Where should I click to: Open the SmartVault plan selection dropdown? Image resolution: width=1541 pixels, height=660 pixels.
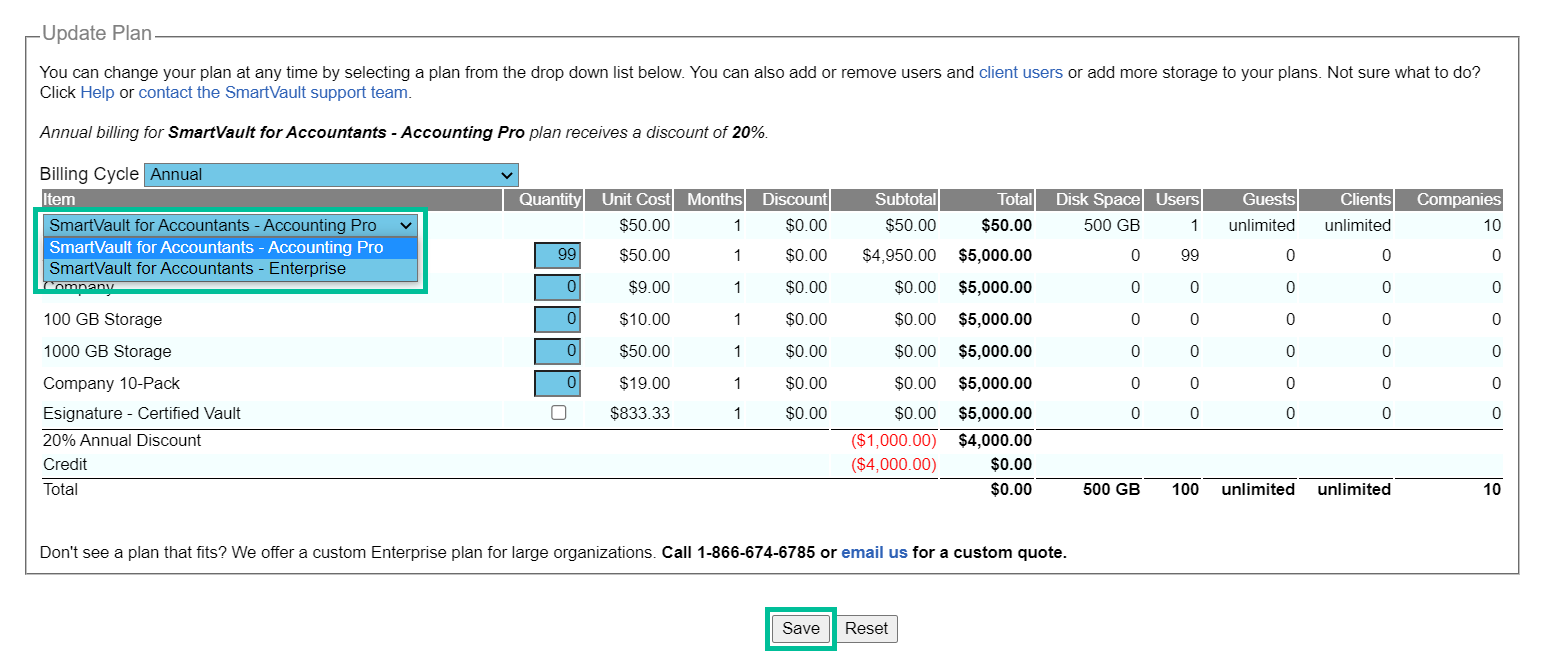coord(230,225)
